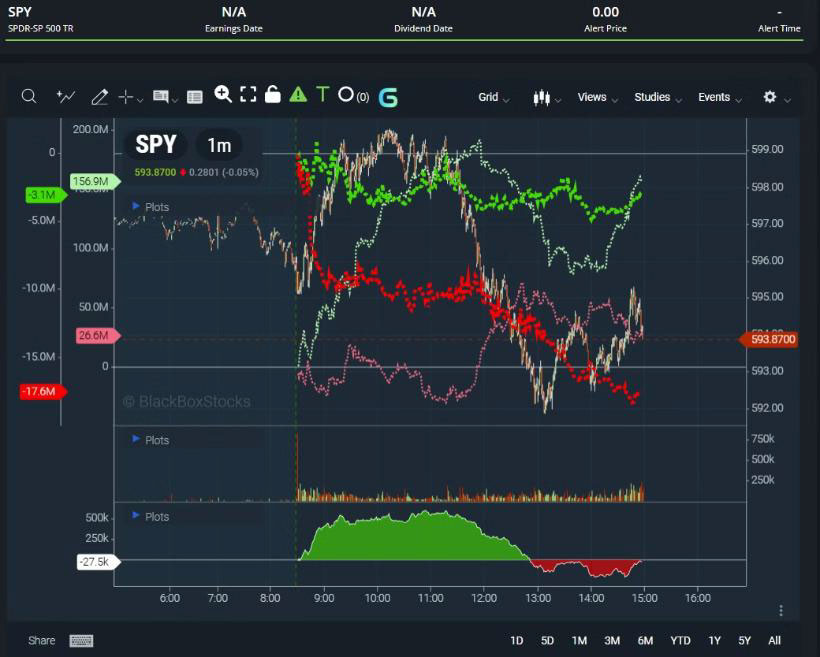The image size is (820, 657).
Task: Click the SPY symbol badge on chart
Action: [156, 144]
